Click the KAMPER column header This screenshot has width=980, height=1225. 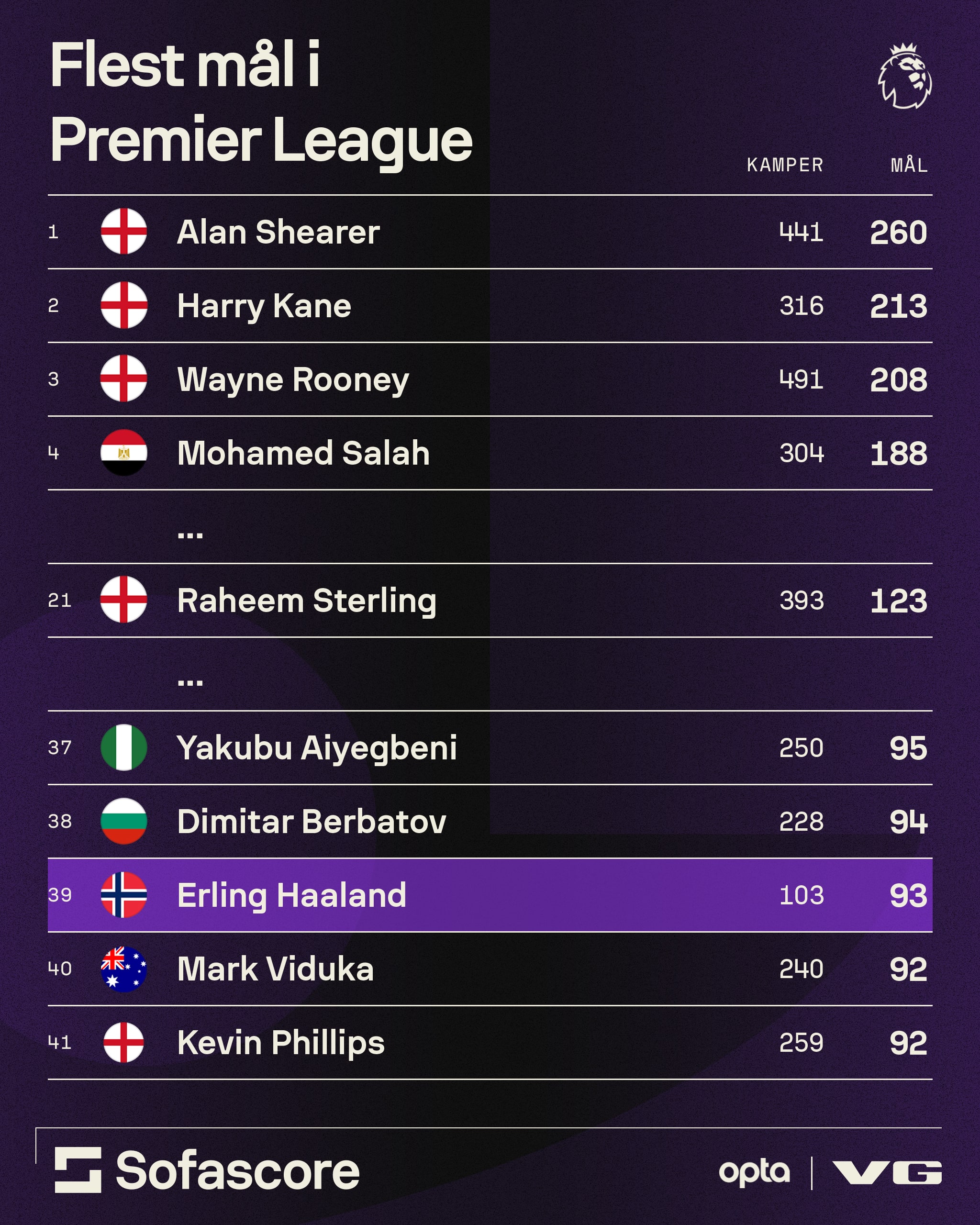tap(785, 166)
